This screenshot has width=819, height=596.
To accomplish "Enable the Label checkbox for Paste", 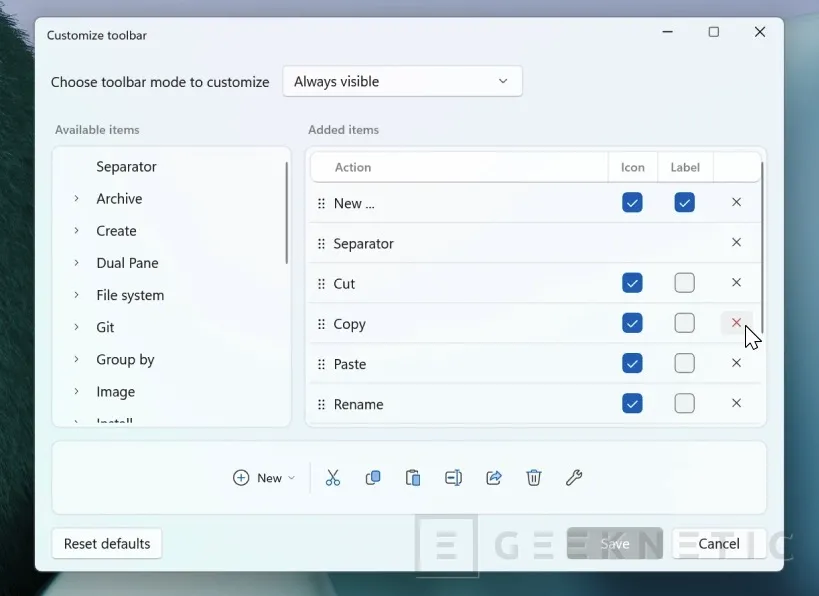I will (x=684, y=363).
